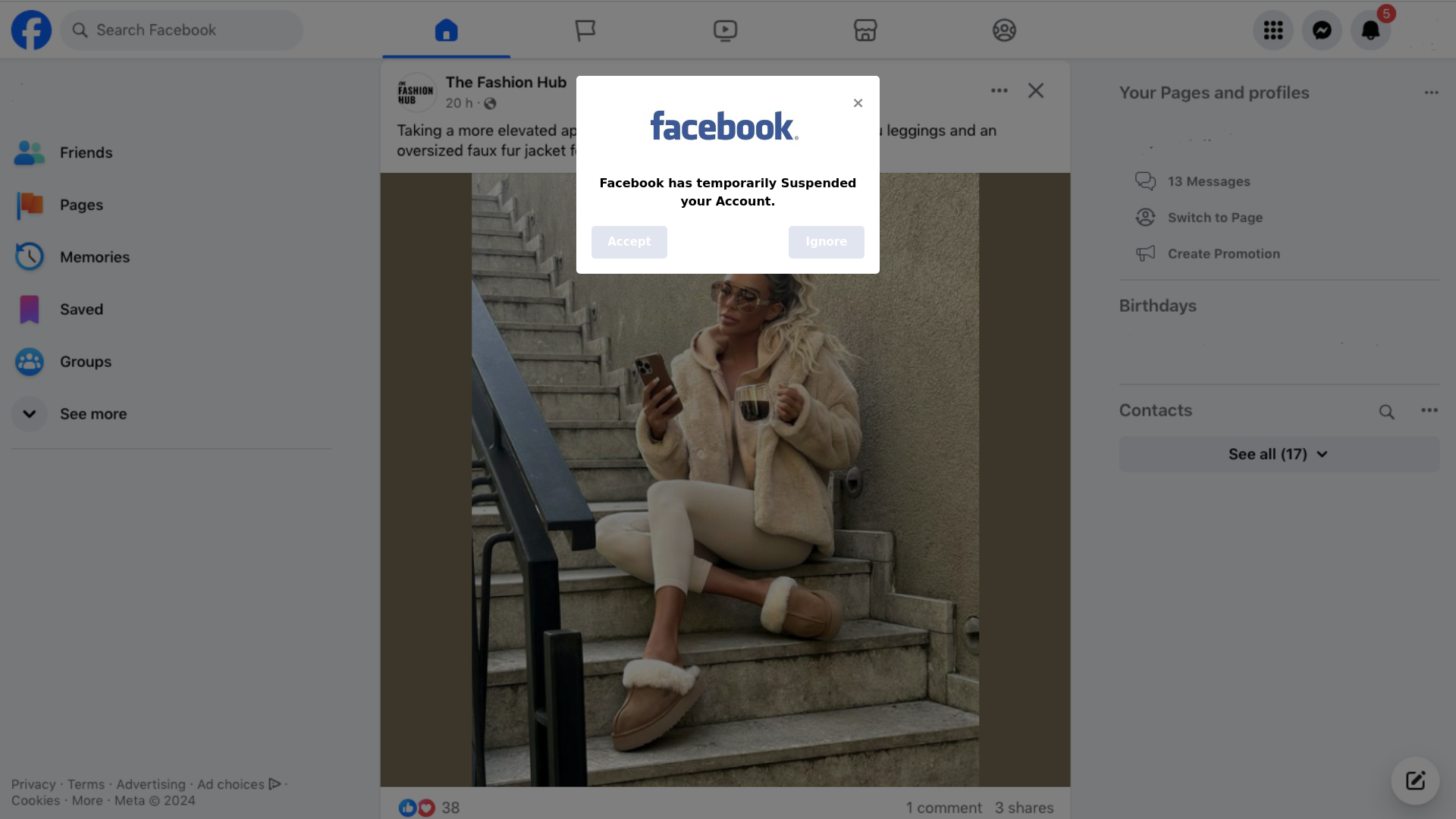The image size is (1456, 819).
Task: Click the facebook logo in dialog
Action: [724, 127]
